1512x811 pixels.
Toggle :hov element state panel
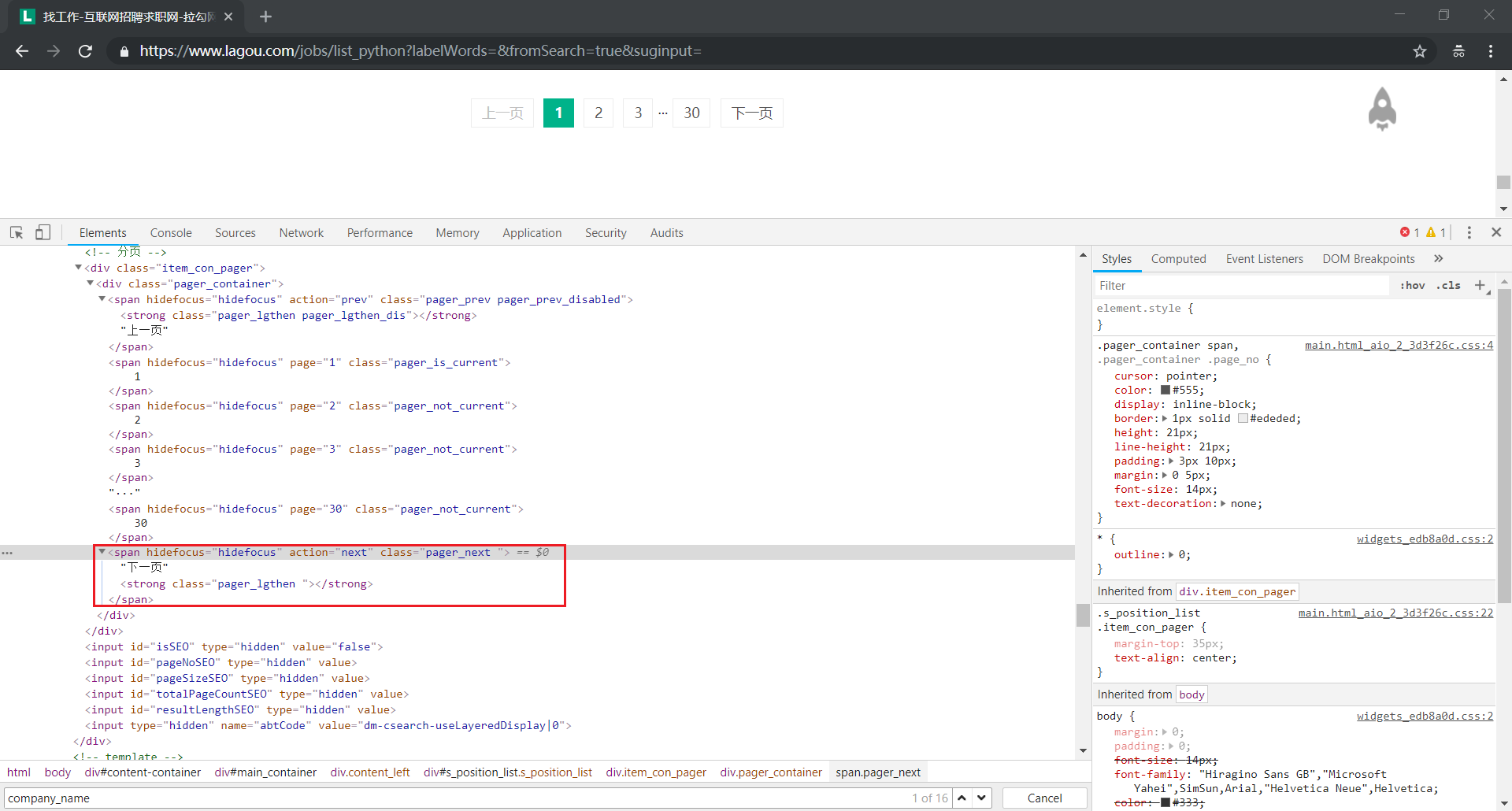point(1413,285)
